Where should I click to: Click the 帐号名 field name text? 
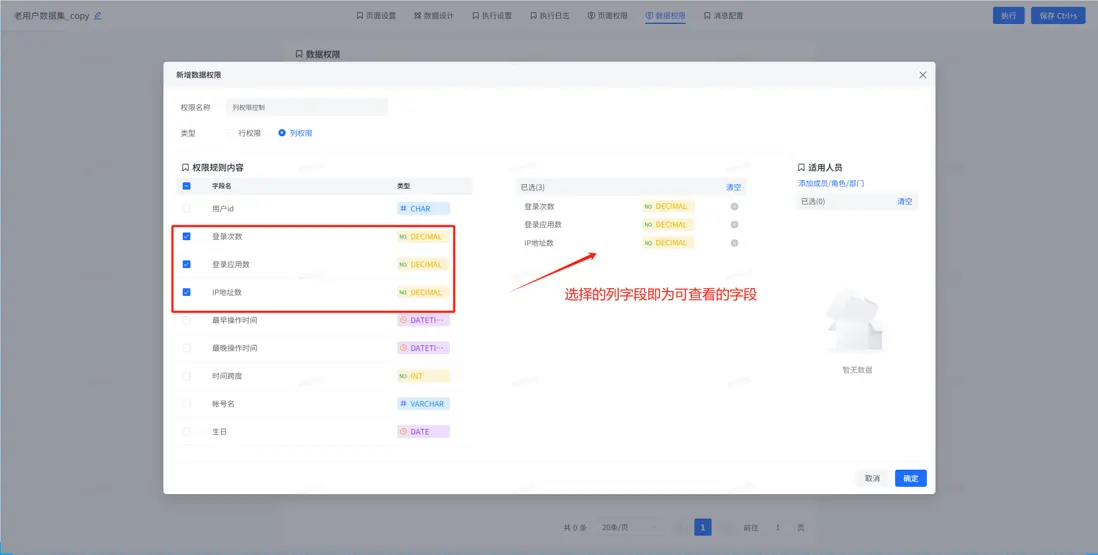coord(223,404)
